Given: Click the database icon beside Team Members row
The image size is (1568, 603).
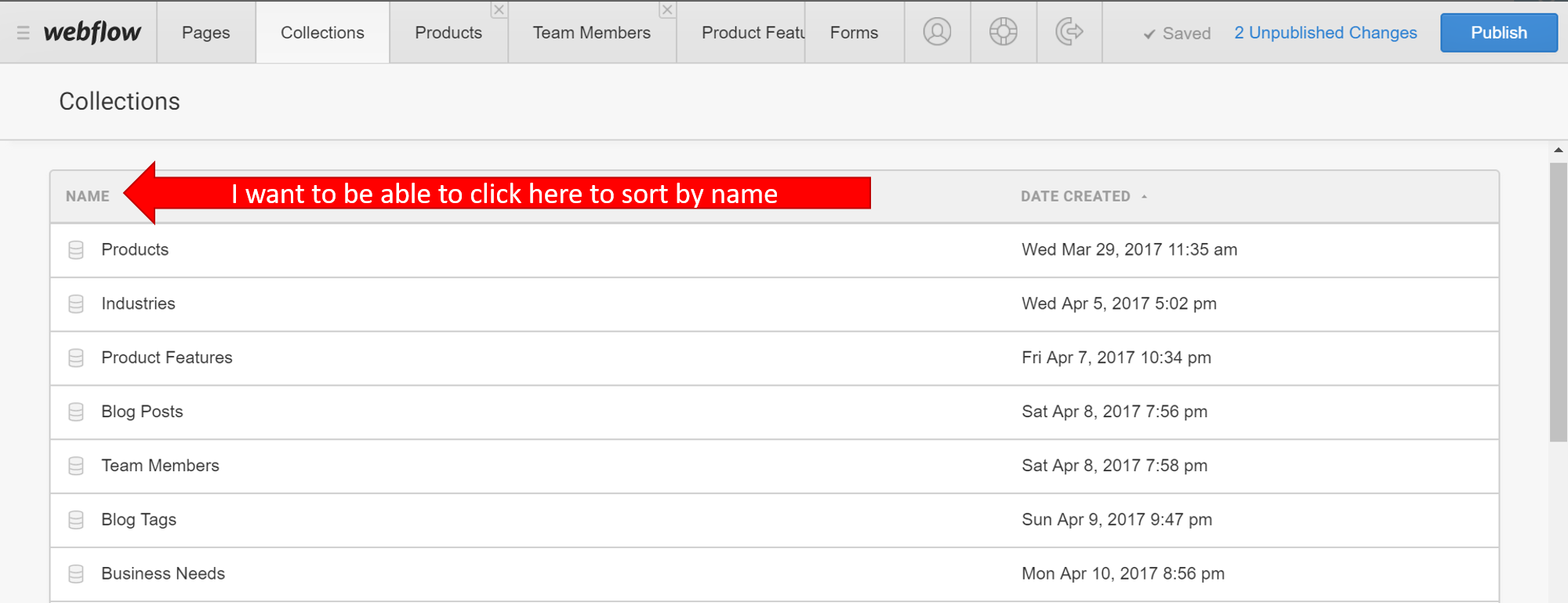Looking at the screenshot, I should [76, 466].
